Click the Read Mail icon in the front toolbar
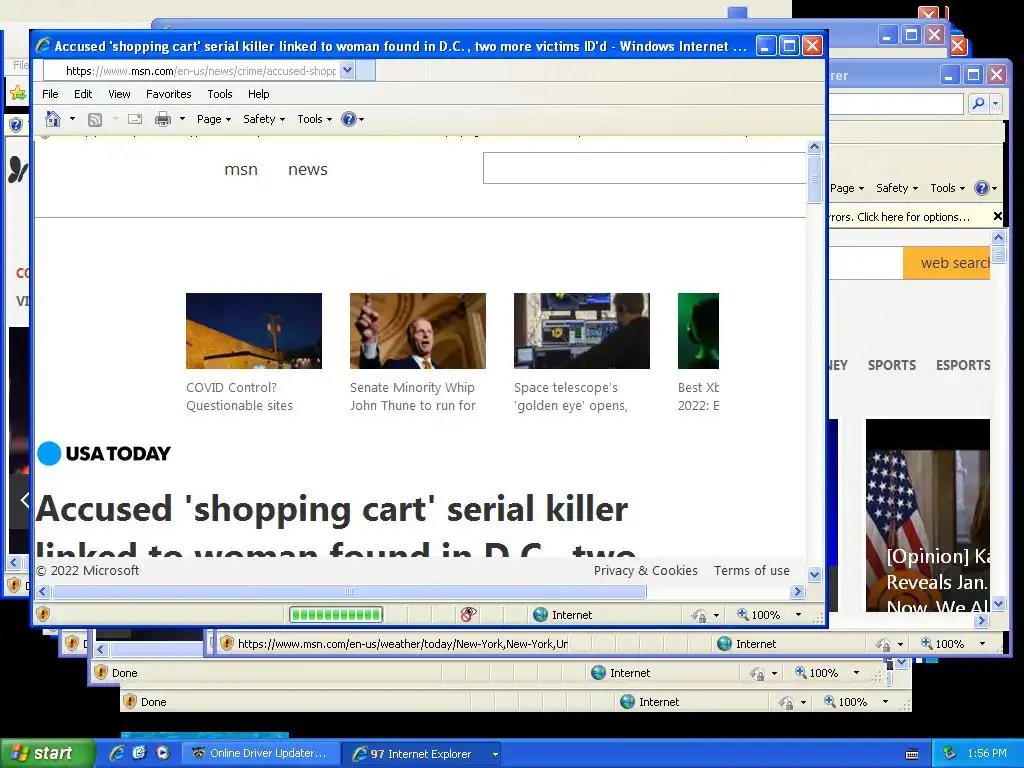1024x768 pixels. point(135,119)
